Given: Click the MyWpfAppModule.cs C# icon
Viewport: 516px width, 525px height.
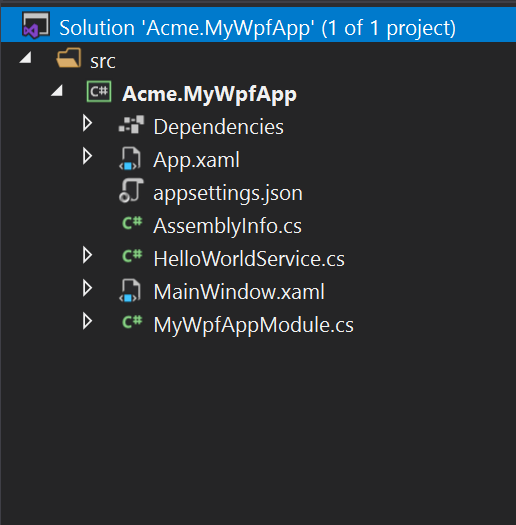Looking at the screenshot, I should (x=132, y=322).
